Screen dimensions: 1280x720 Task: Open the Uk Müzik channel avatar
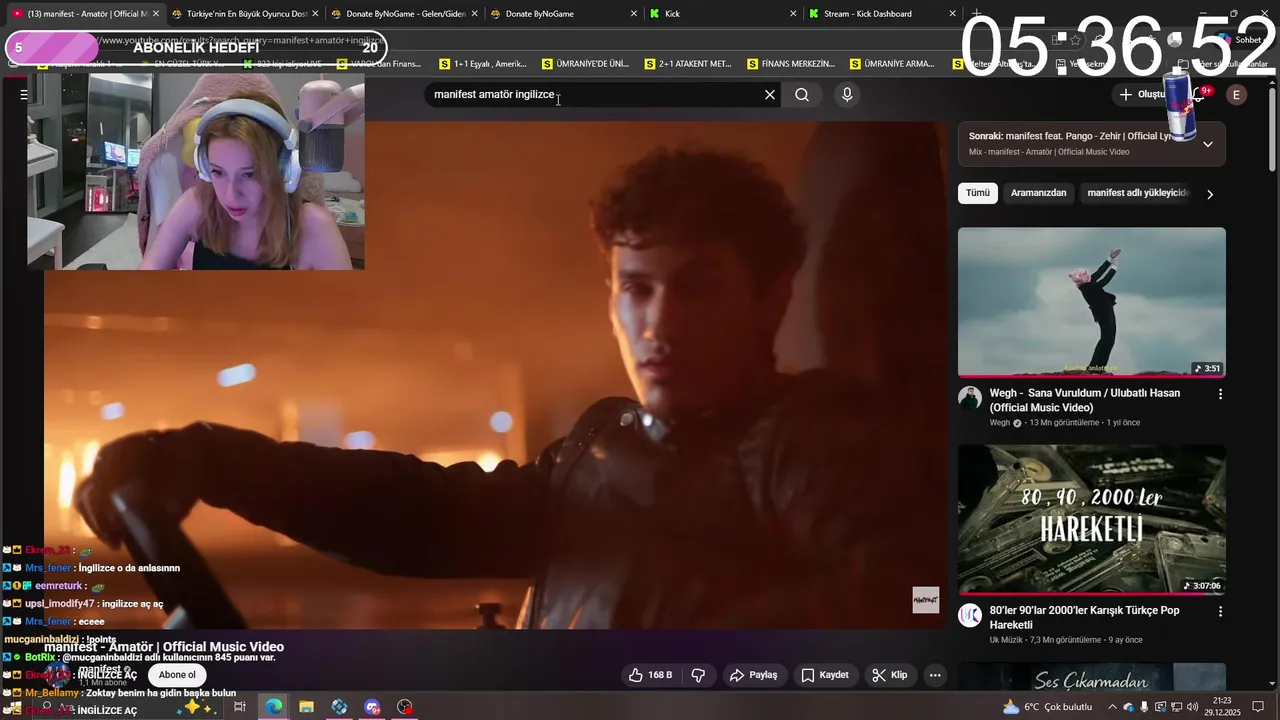pyautogui.click(x=970, y=615)
